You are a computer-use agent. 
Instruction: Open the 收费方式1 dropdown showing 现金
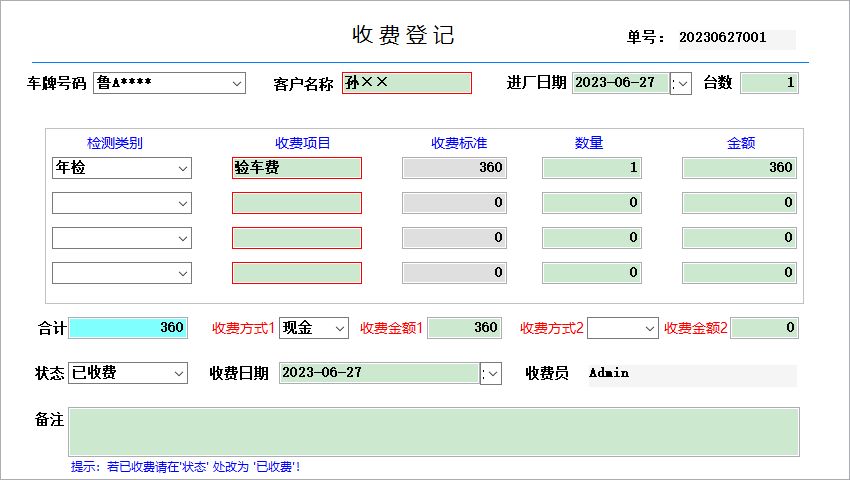click(314, 328)
